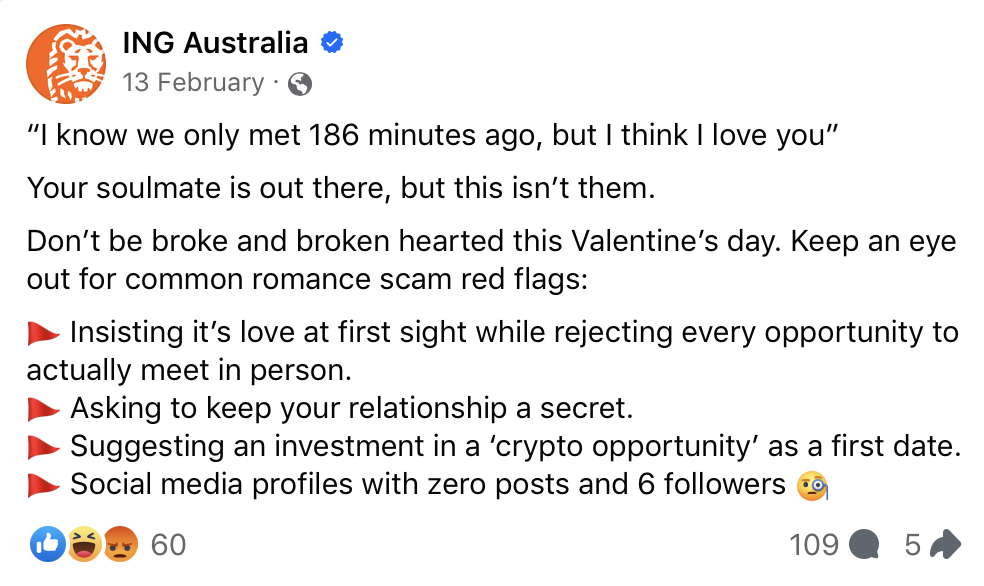Click the share arrow icon

coord(944,544)
